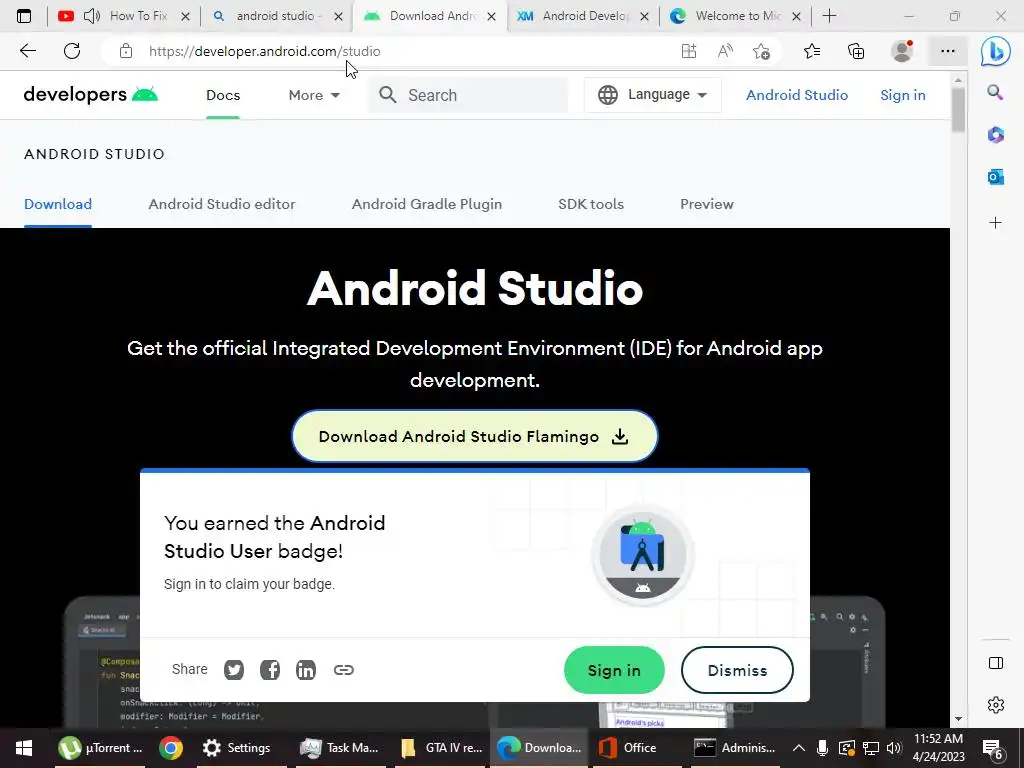
Task: Select the SDK tools tab
Action: pos(590,204)
